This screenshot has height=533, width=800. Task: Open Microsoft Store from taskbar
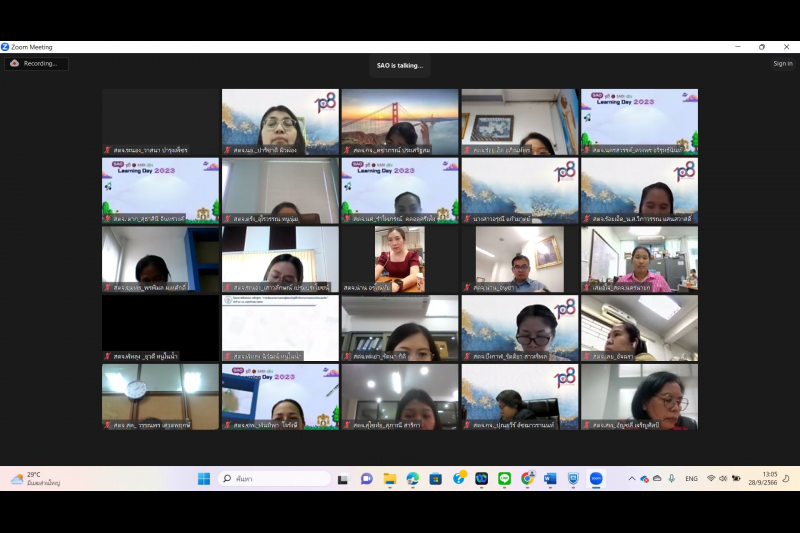coord(435,479)
